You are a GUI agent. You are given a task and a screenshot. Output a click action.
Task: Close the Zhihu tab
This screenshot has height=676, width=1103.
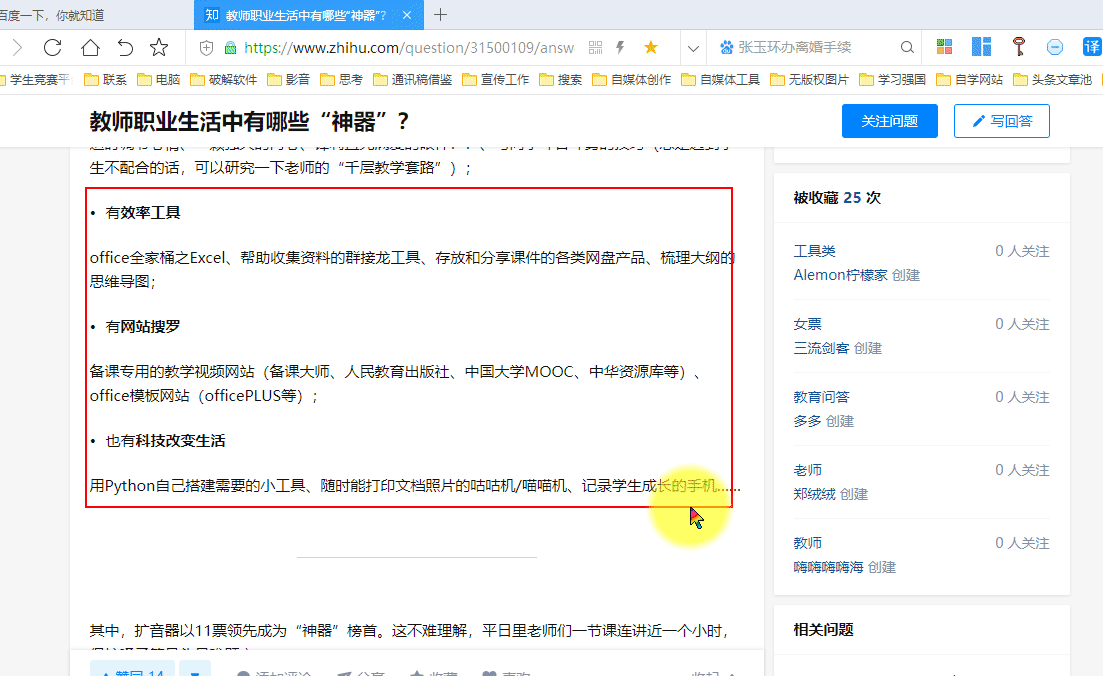point(407,15)
